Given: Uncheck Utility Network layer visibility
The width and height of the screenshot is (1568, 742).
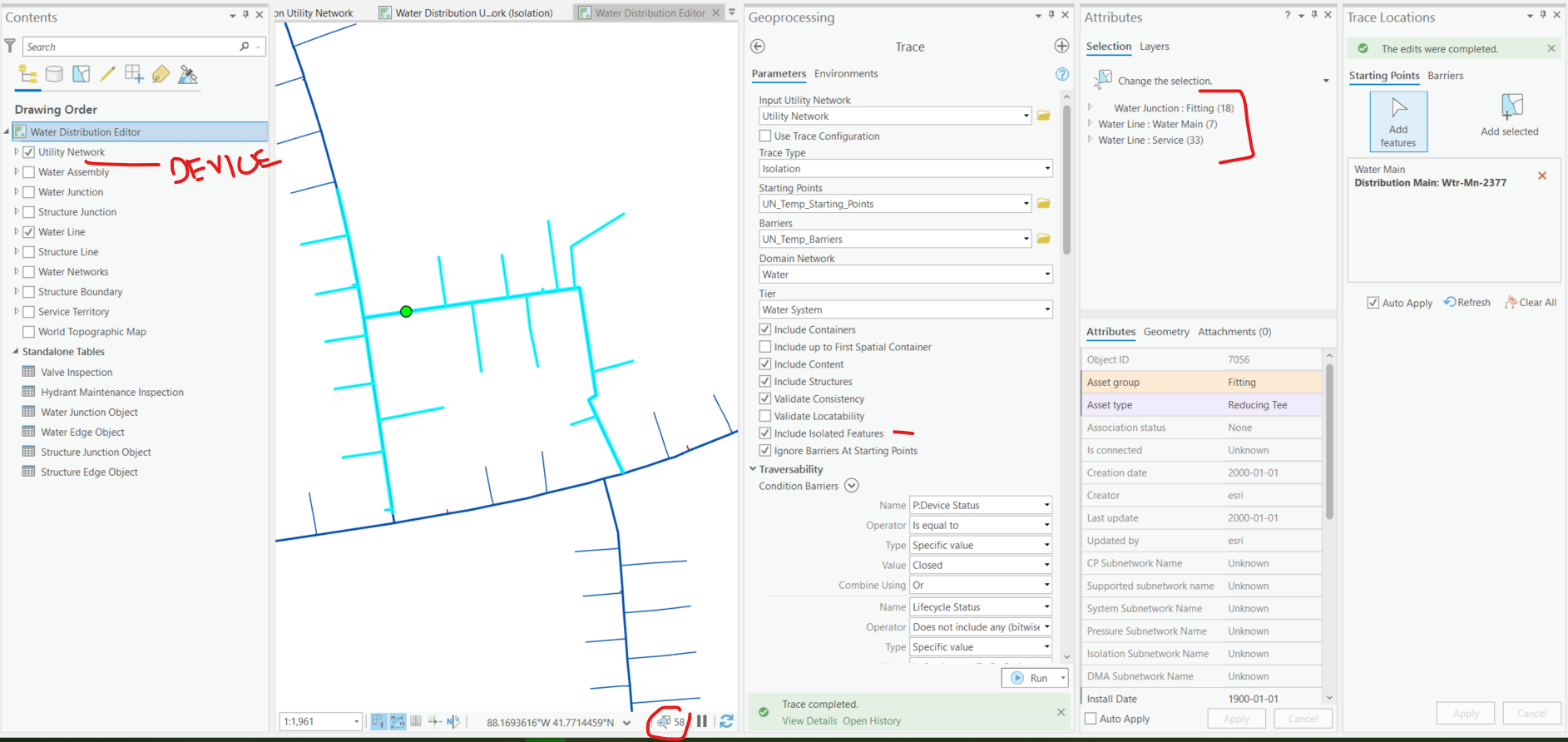Looking at the screenshot, I should point(29,152).
